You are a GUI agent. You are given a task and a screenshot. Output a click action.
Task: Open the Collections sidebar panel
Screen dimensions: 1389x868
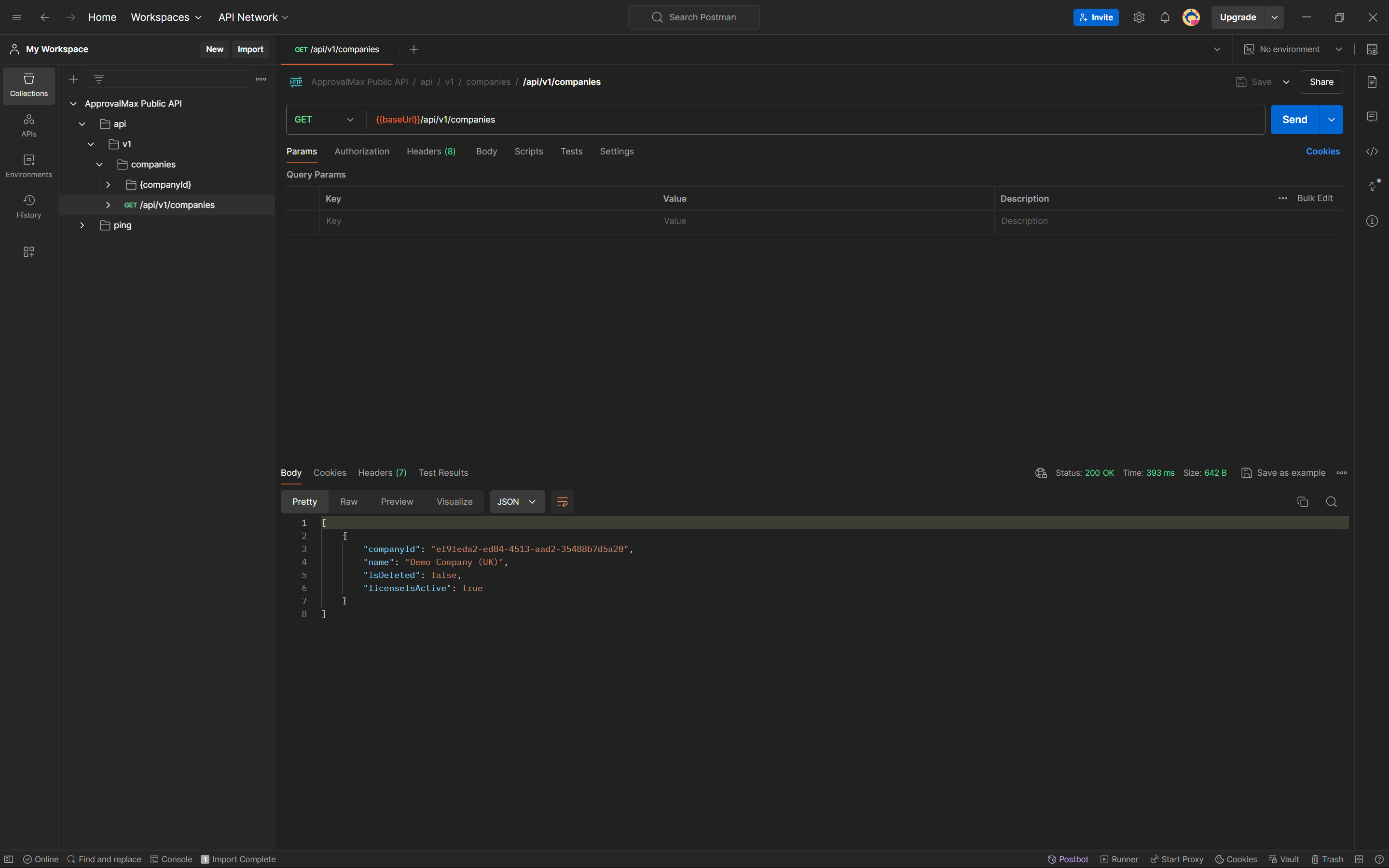pos(28,85)
